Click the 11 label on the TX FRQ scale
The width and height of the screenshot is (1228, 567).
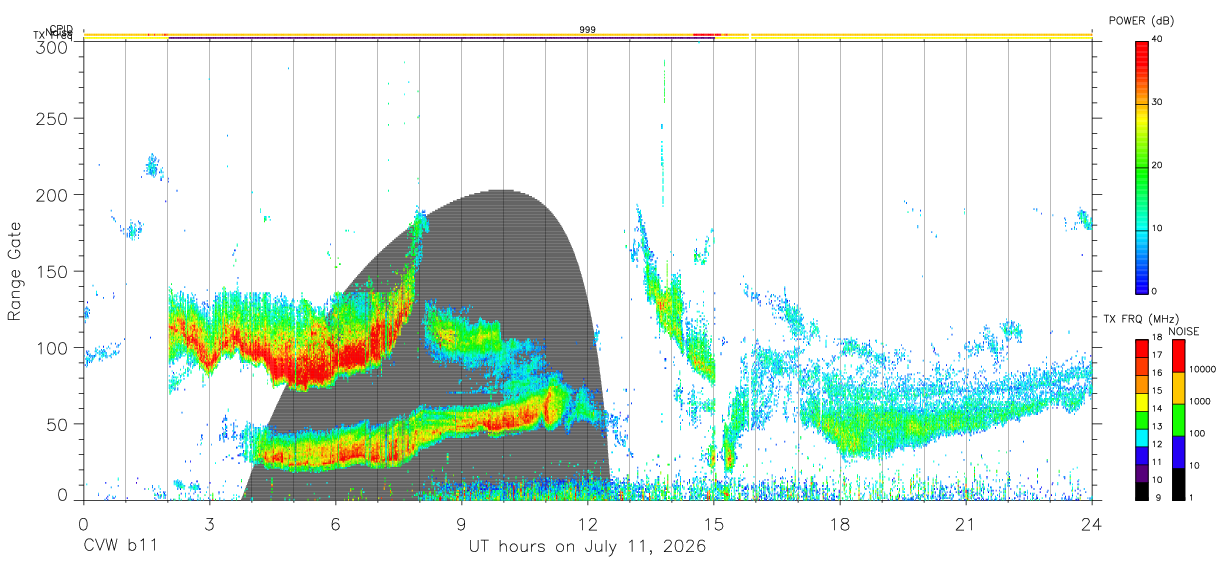coord(1157,462)
